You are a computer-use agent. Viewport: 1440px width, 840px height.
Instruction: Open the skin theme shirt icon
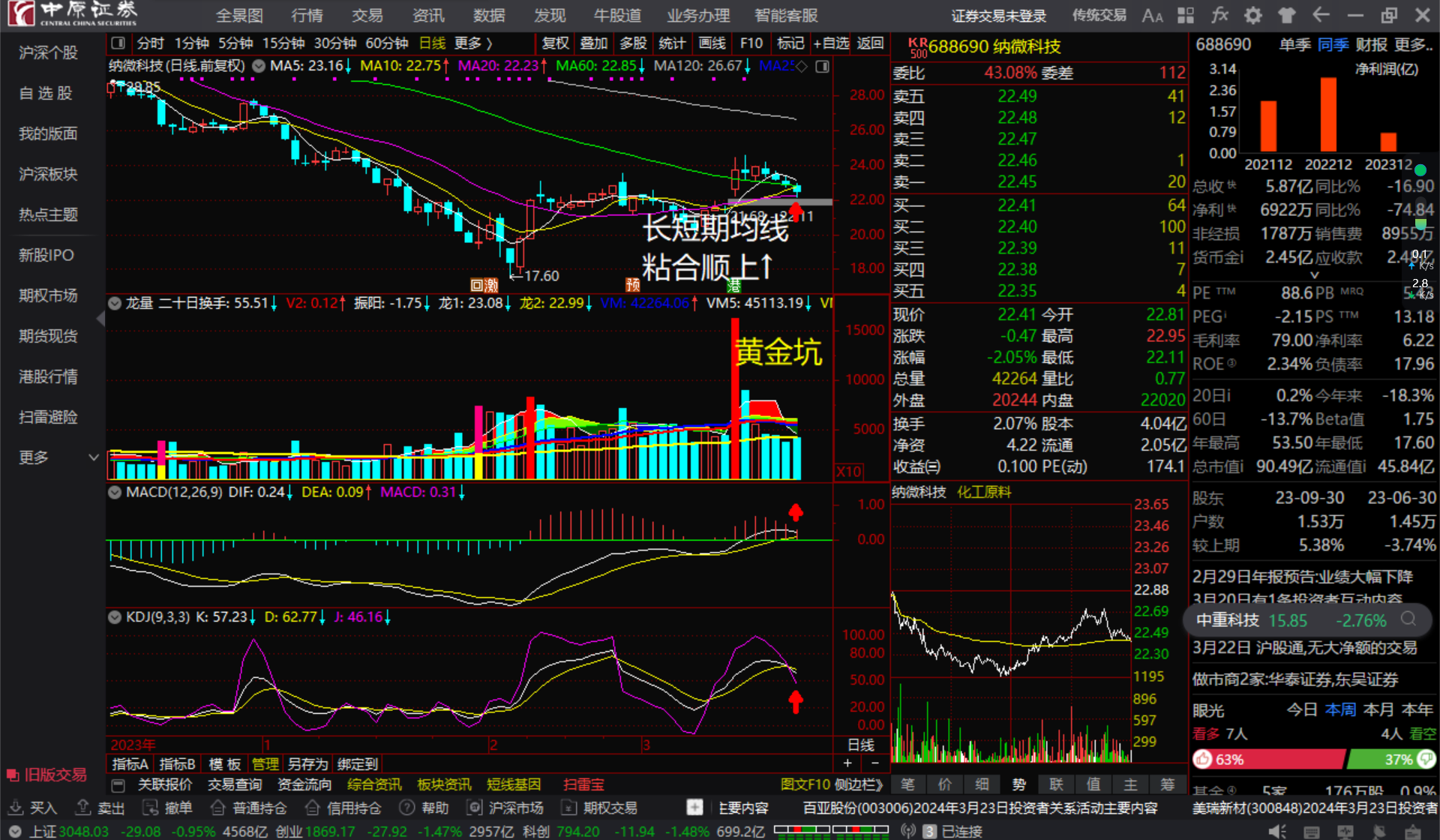coord(1287,15)
